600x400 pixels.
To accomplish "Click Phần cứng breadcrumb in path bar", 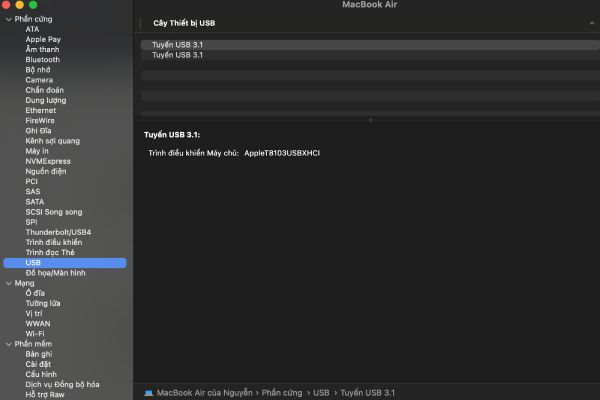I will 282,393.
